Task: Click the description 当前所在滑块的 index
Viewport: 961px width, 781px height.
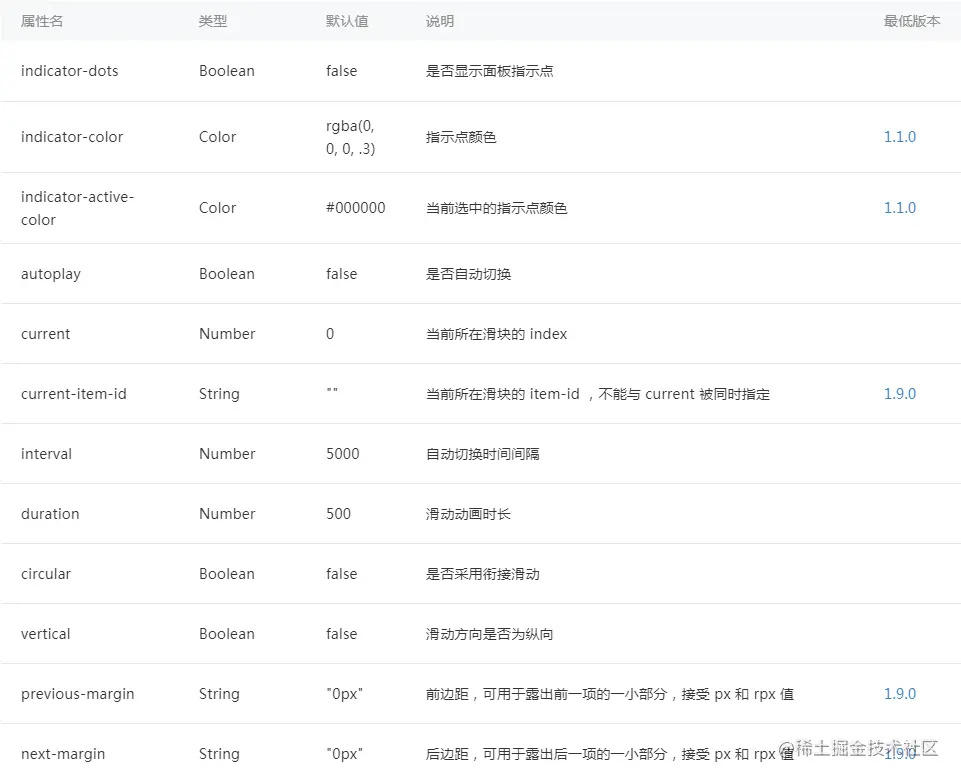Action: point(496,334)
